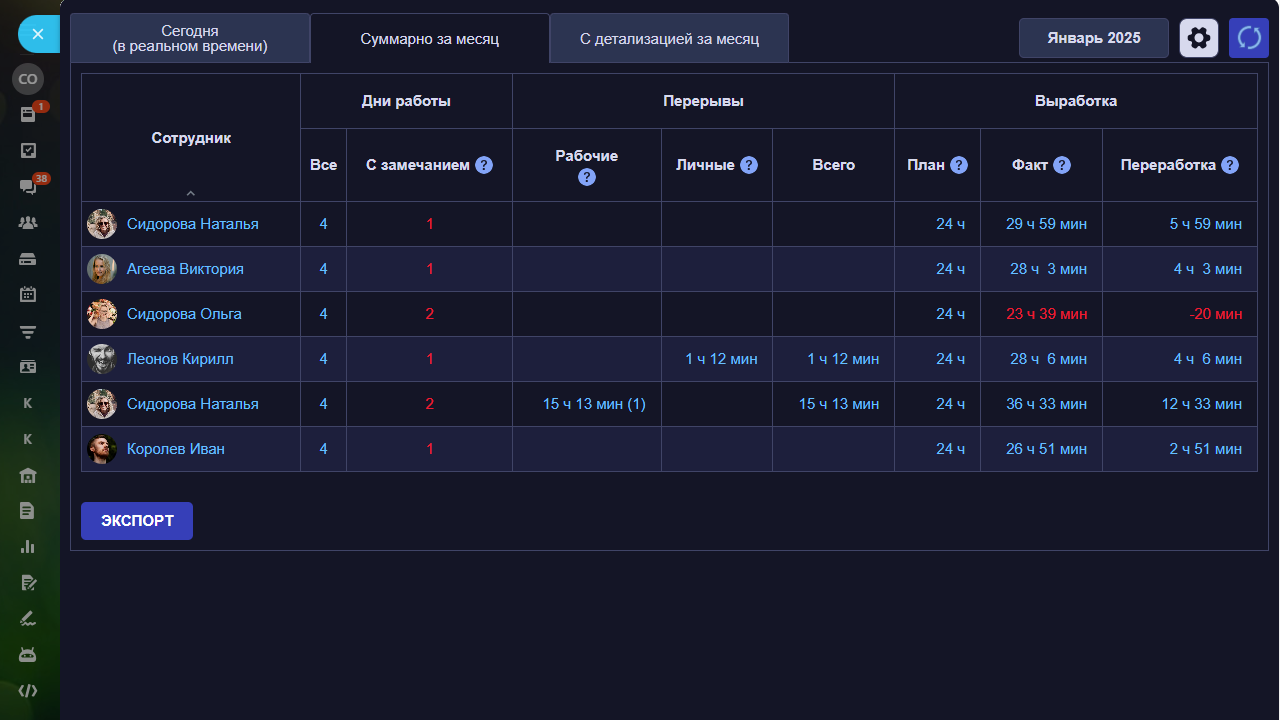The image size is (1280, 720).
Task: Open the code brackets icon in sidebar
Action: 28,691
